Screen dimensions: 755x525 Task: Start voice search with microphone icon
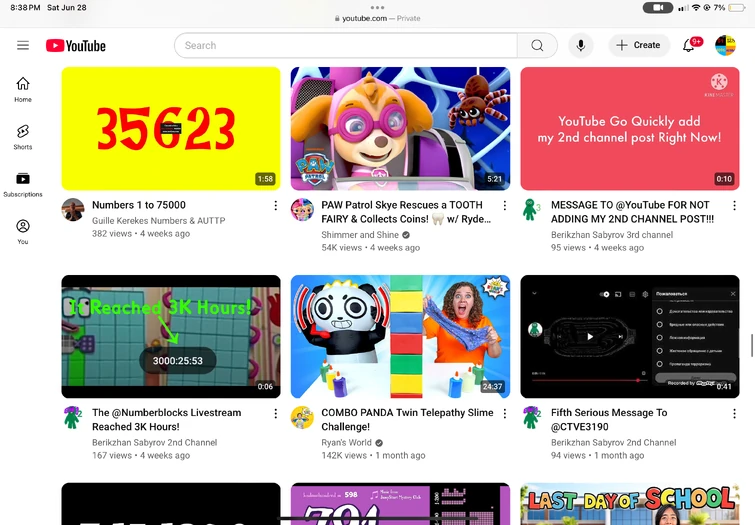pos(581,45)
